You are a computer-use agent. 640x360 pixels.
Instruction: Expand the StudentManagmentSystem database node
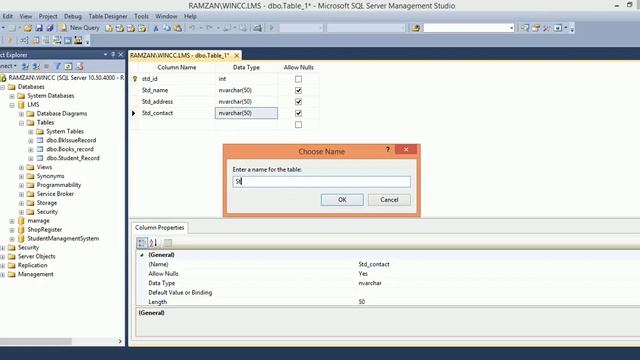(12, 239)
